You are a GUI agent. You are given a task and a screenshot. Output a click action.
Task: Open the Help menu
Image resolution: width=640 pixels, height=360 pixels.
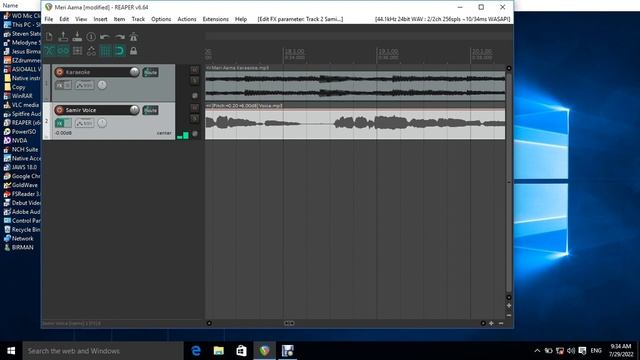point(241,19)
